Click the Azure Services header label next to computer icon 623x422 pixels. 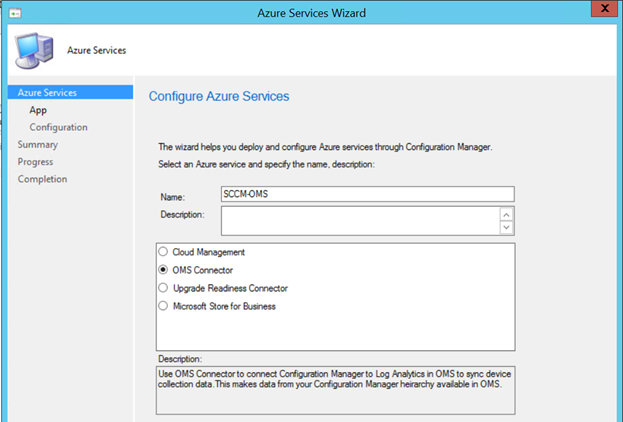(x=97, y=50)
